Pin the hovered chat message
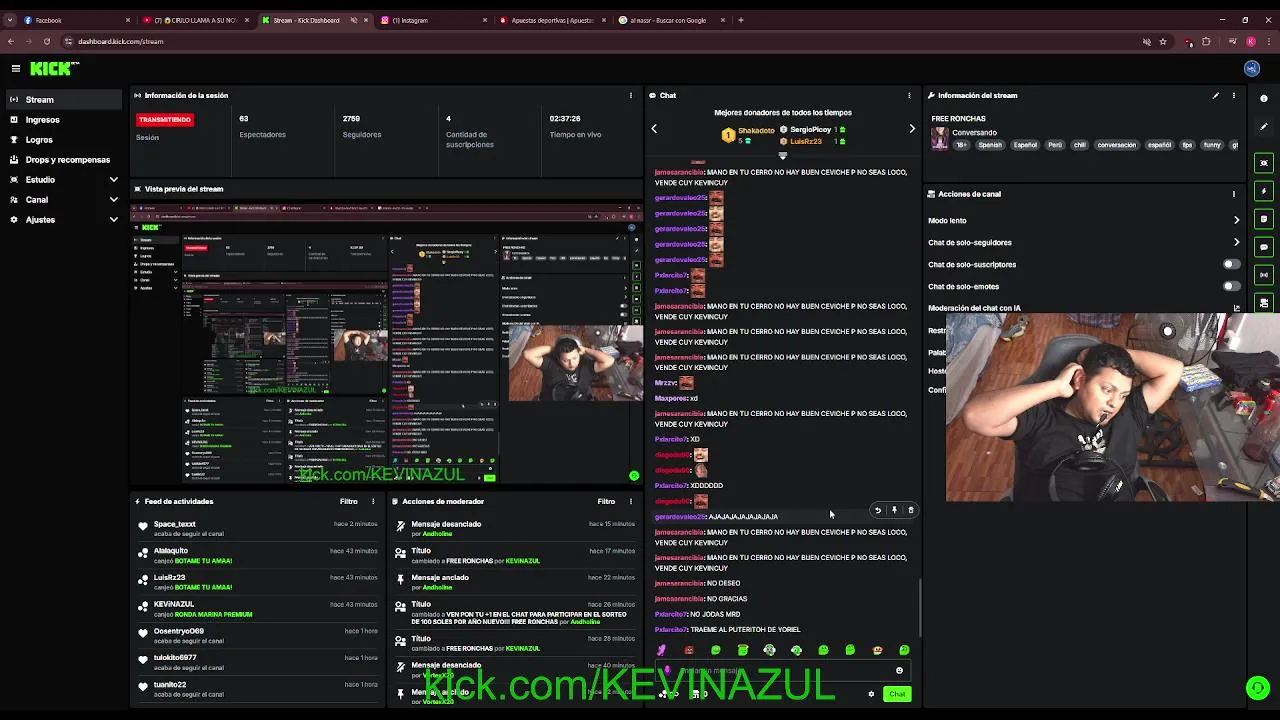This screenshot has width=1280, height=720. [x=894, y=510]
